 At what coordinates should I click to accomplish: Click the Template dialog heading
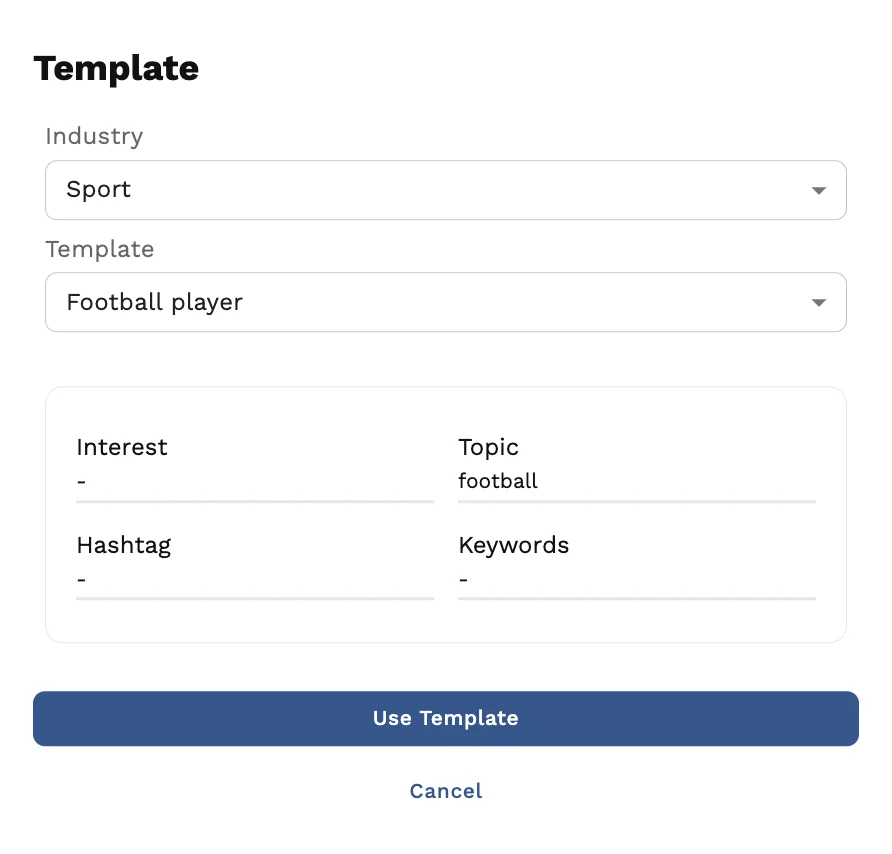[116, 68]
